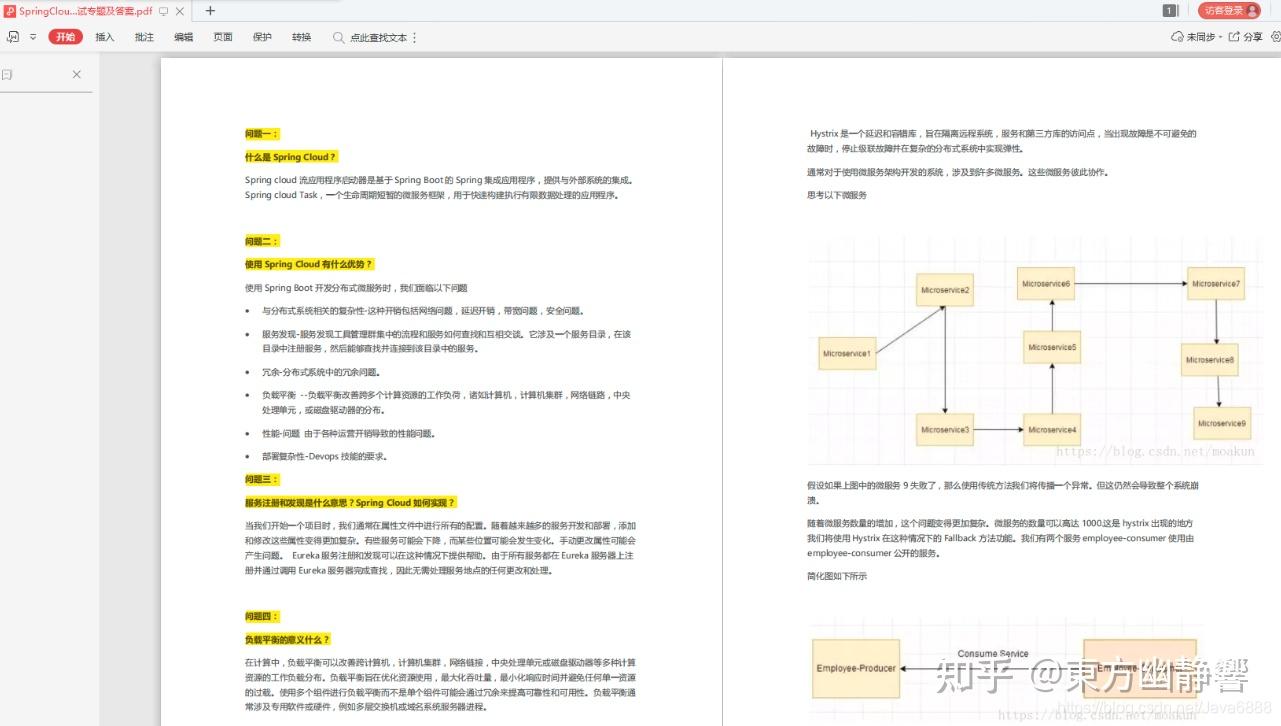
Task: Click the Consume Service label
Action: point(992,654)
